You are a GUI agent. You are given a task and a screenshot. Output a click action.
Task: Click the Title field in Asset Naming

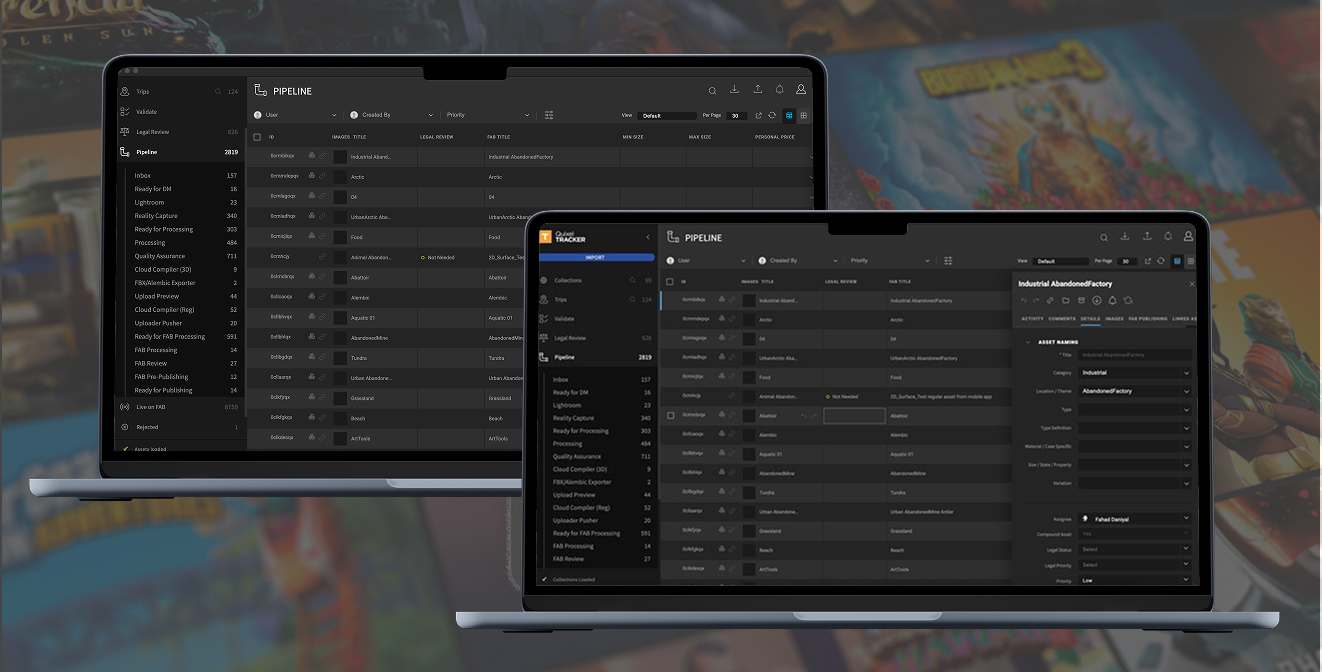(1134, 355)
